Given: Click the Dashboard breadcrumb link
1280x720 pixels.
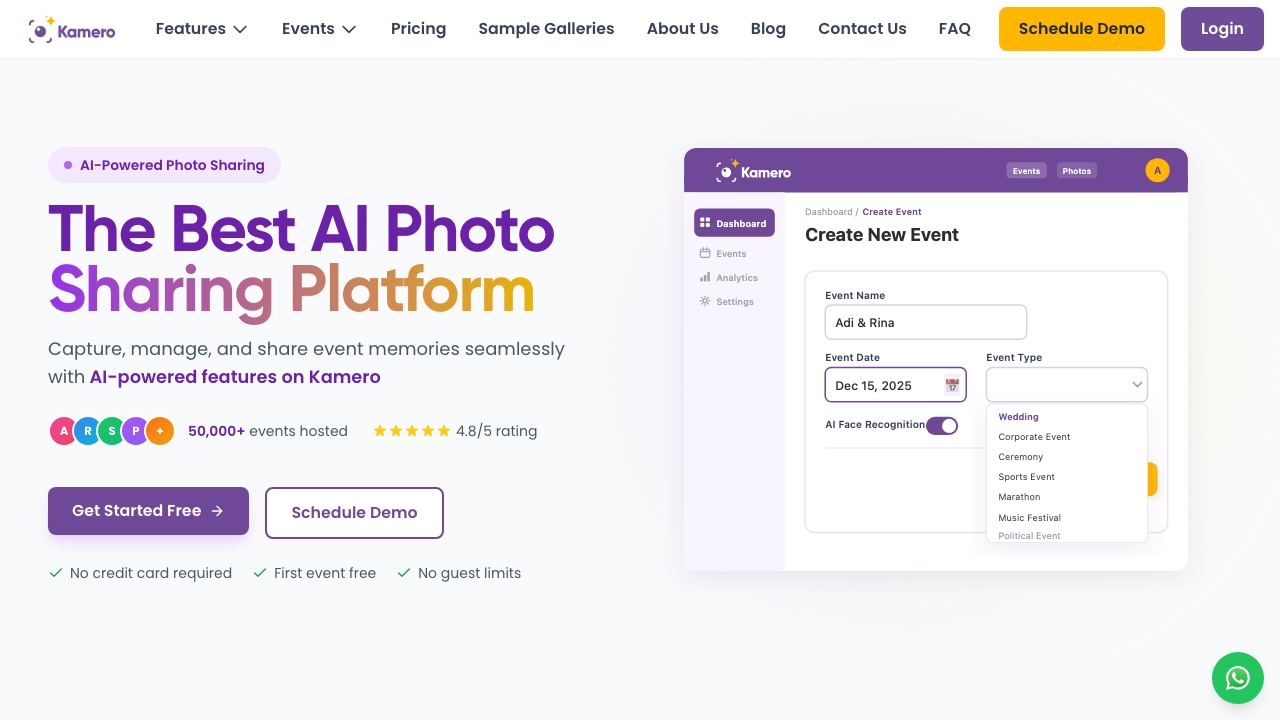Looking at the screenshot, I should click(x=829, y=212).
